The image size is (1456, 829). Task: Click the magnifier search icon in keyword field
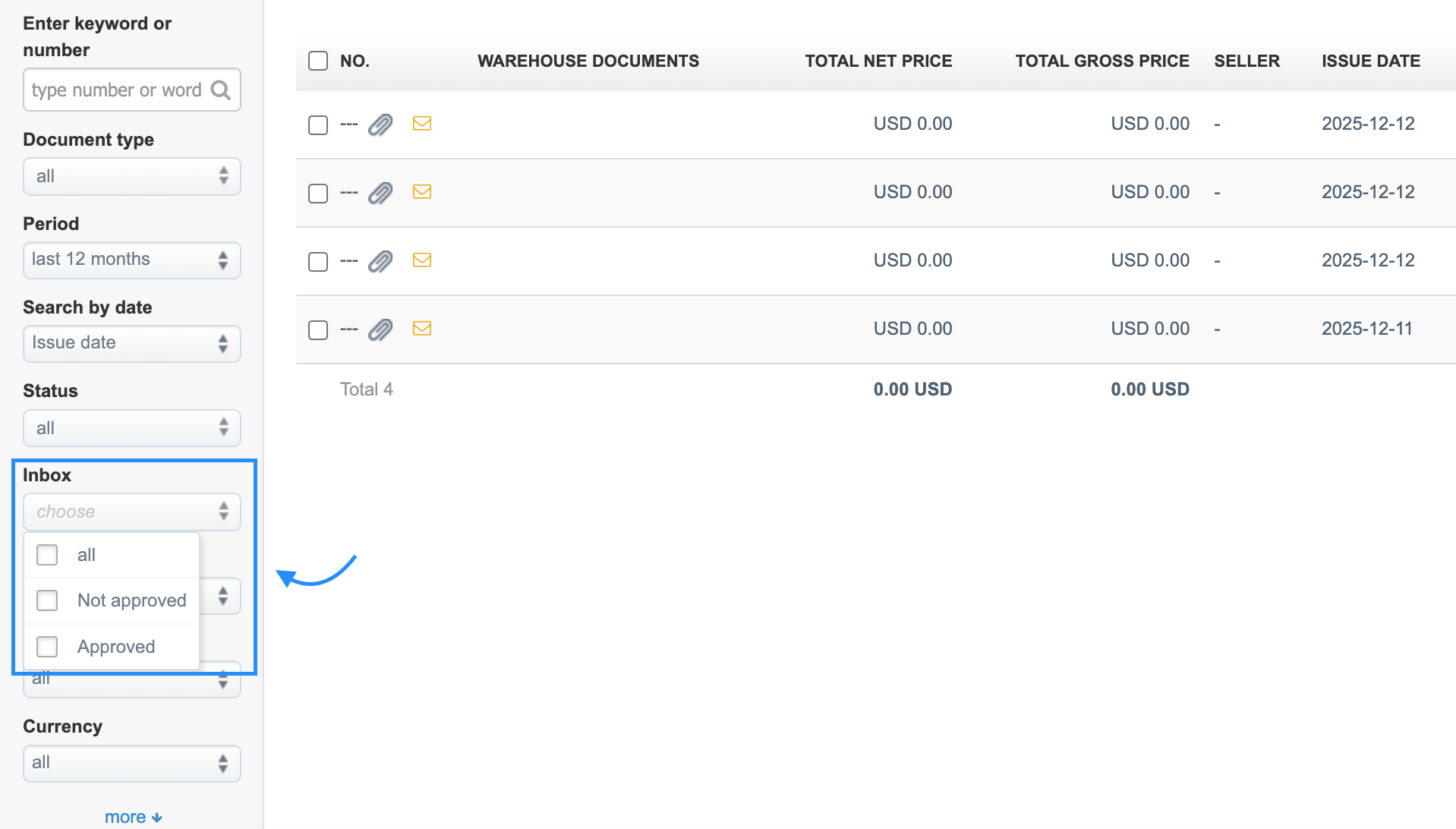tap(221, 90)
